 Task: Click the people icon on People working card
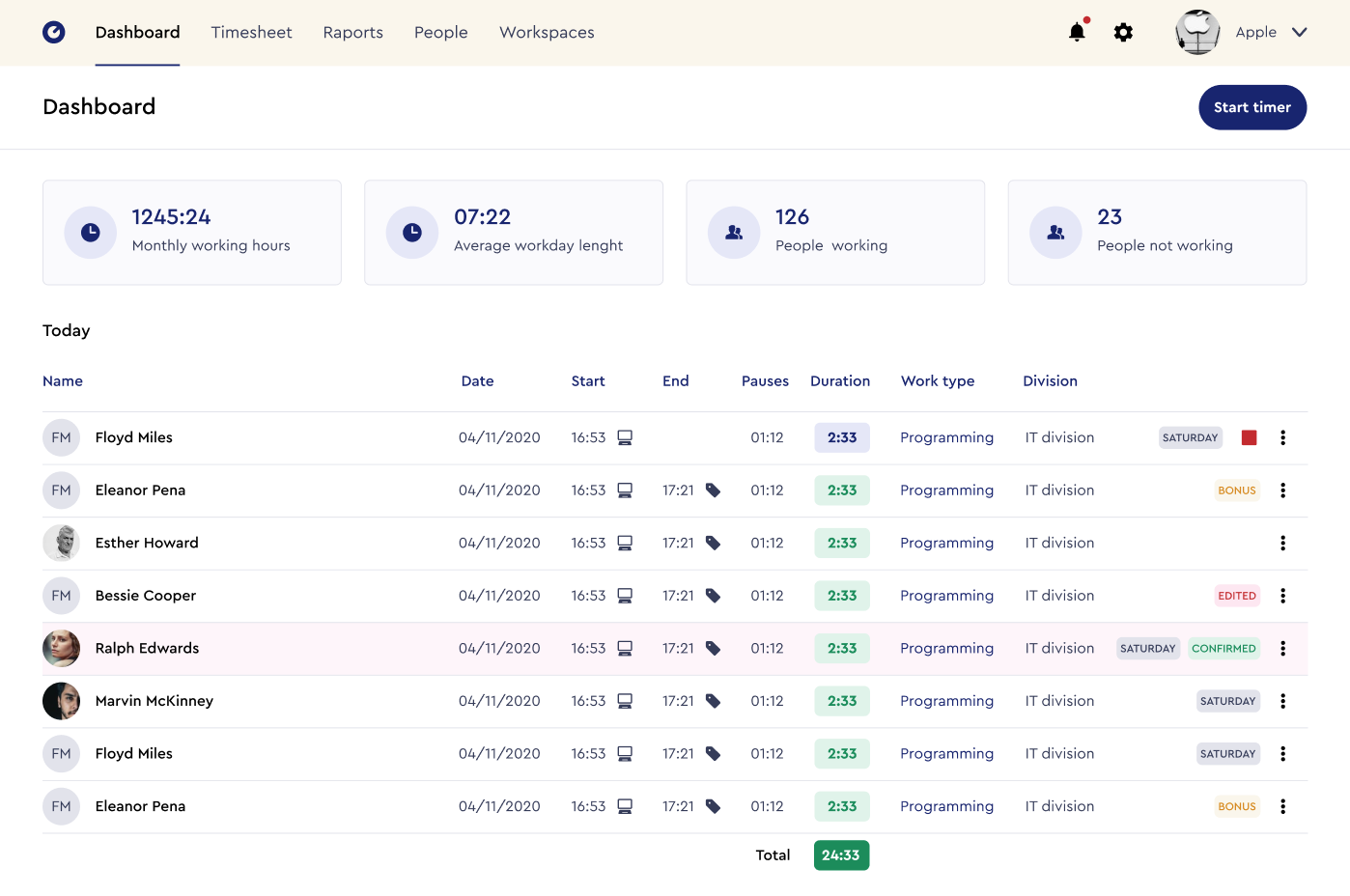coord(734,232)
